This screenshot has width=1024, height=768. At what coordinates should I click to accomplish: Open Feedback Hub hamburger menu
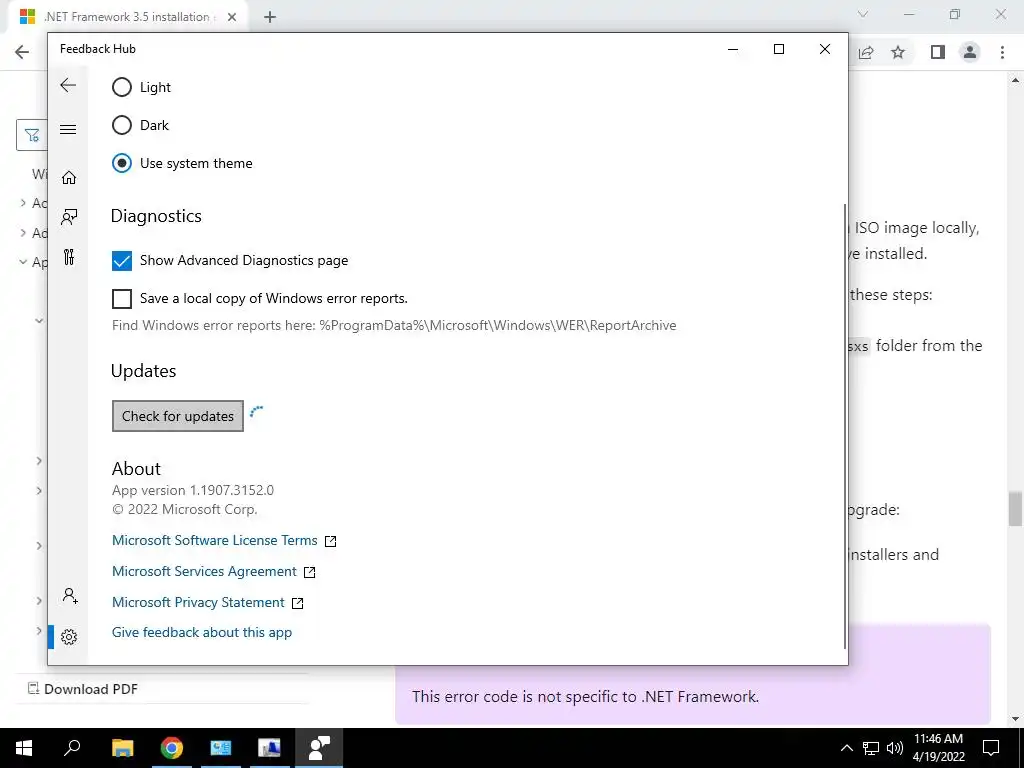coord(68,129)
